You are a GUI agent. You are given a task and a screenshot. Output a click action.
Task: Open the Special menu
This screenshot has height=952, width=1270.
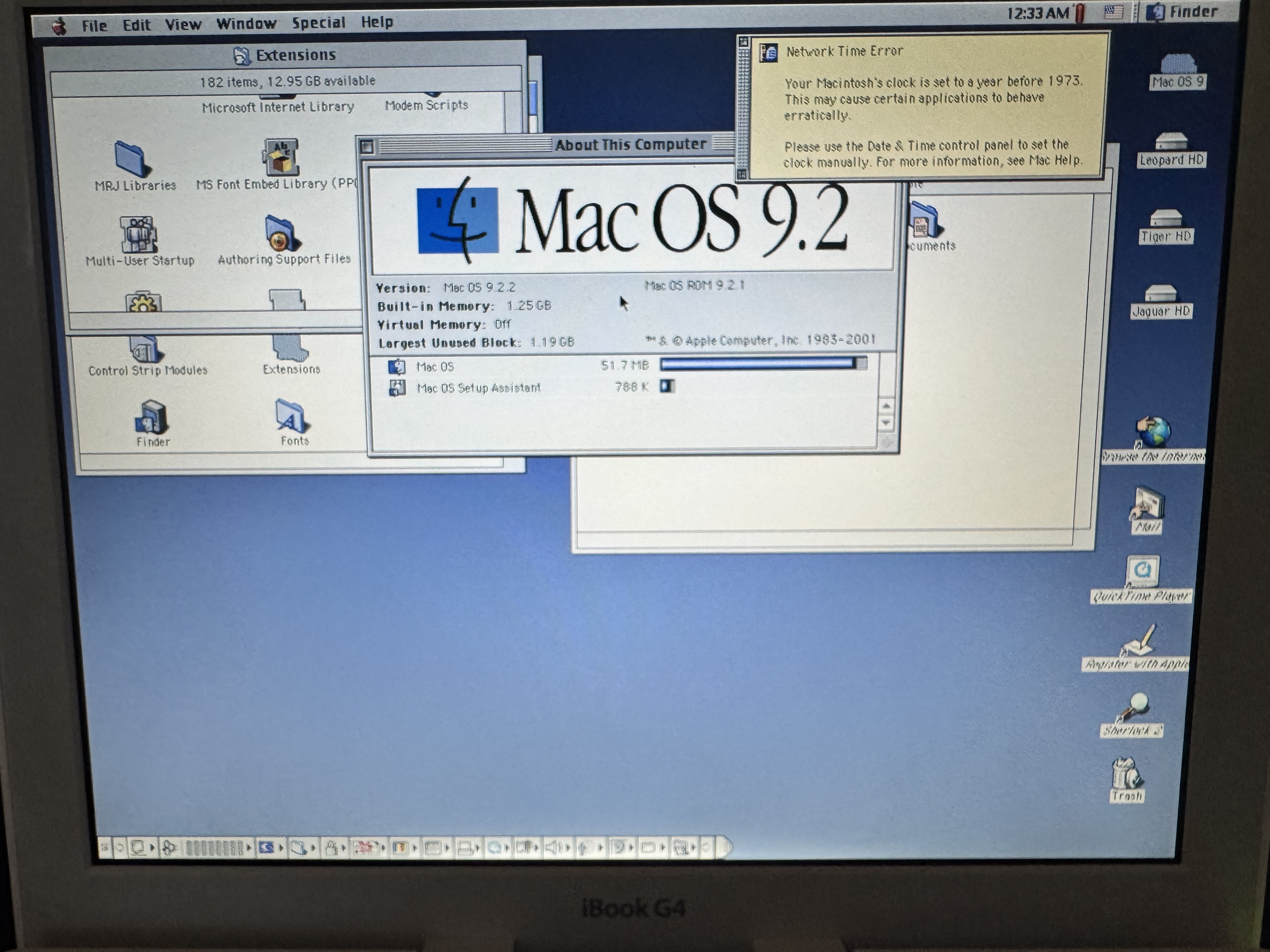pyautogui.click(x=319, y=23)
